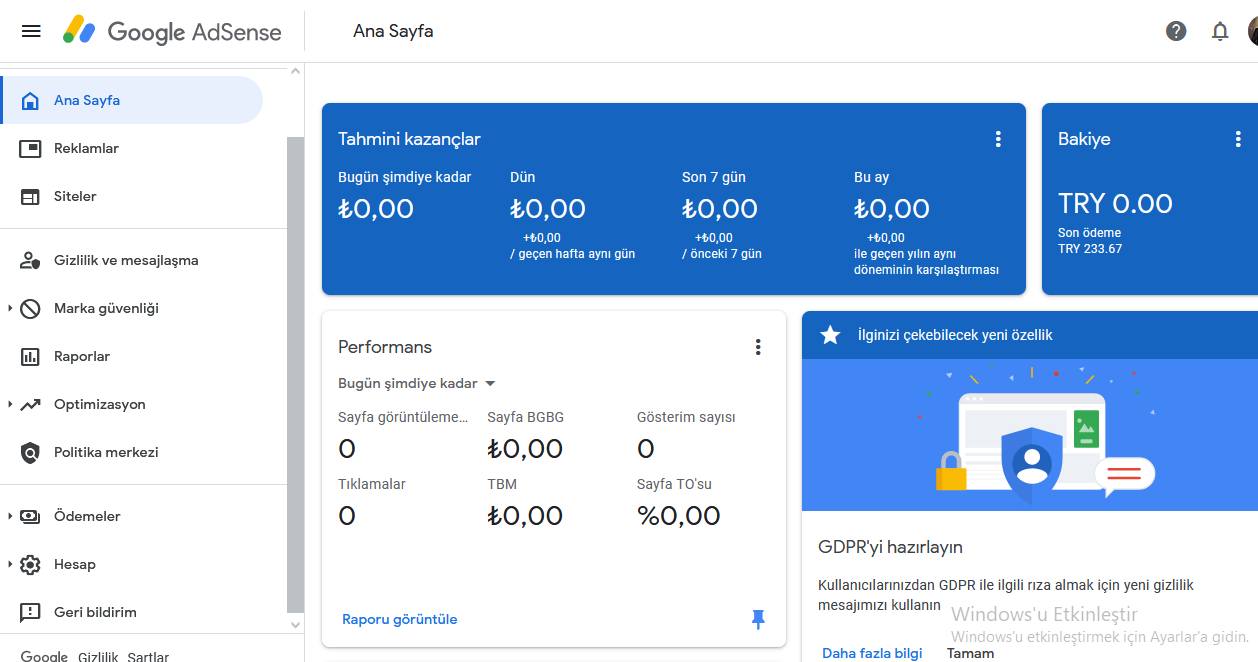Pin the Performans card with the pin icon
Viewport: 1258px width, 662px height.
(758, 619)
